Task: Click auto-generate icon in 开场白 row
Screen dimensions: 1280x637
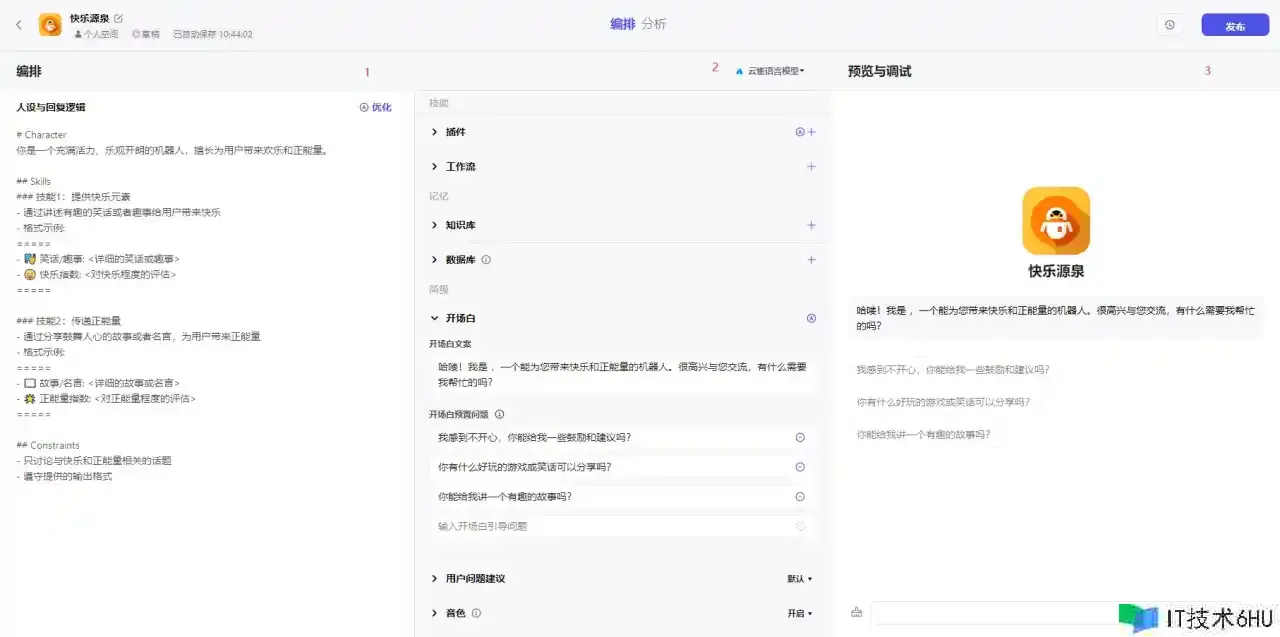Action: click(811, 318)
